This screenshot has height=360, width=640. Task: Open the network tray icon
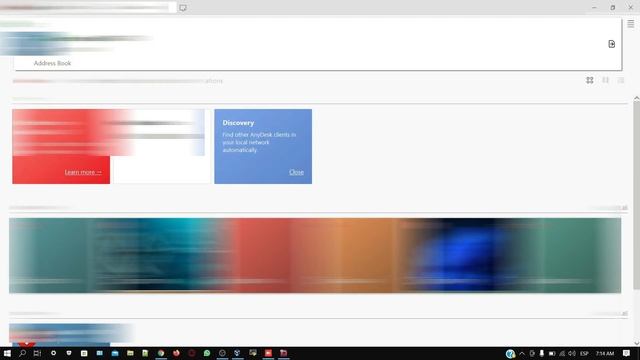tap(562, 353)
